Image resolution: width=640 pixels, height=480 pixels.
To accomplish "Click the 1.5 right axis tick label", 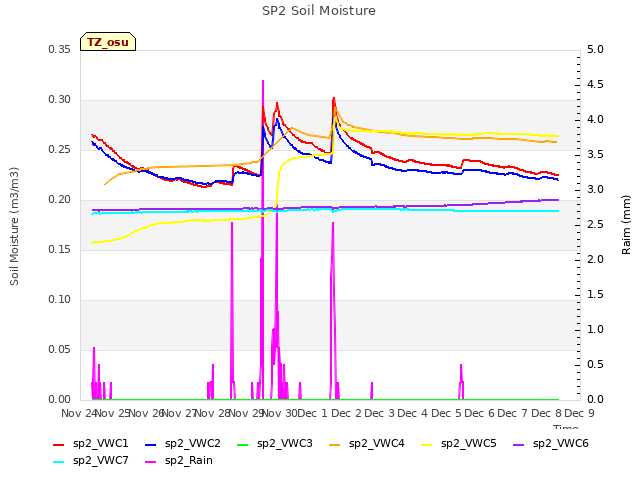I will point(596,295).
